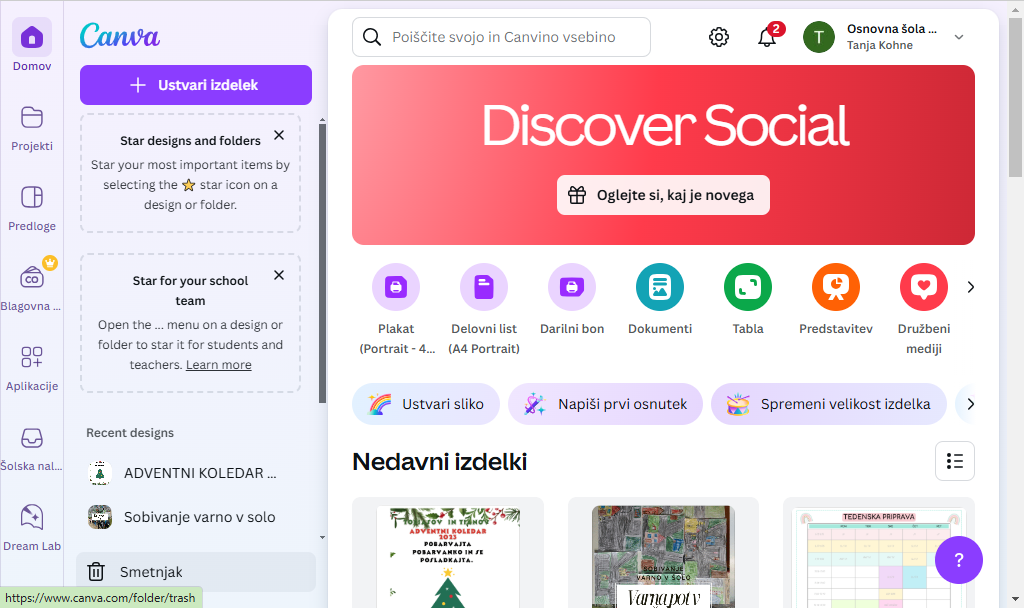Dismiss the Star for your school team tip
The width and height of the screenshot is (1024, 608).
tap(279, 275)
